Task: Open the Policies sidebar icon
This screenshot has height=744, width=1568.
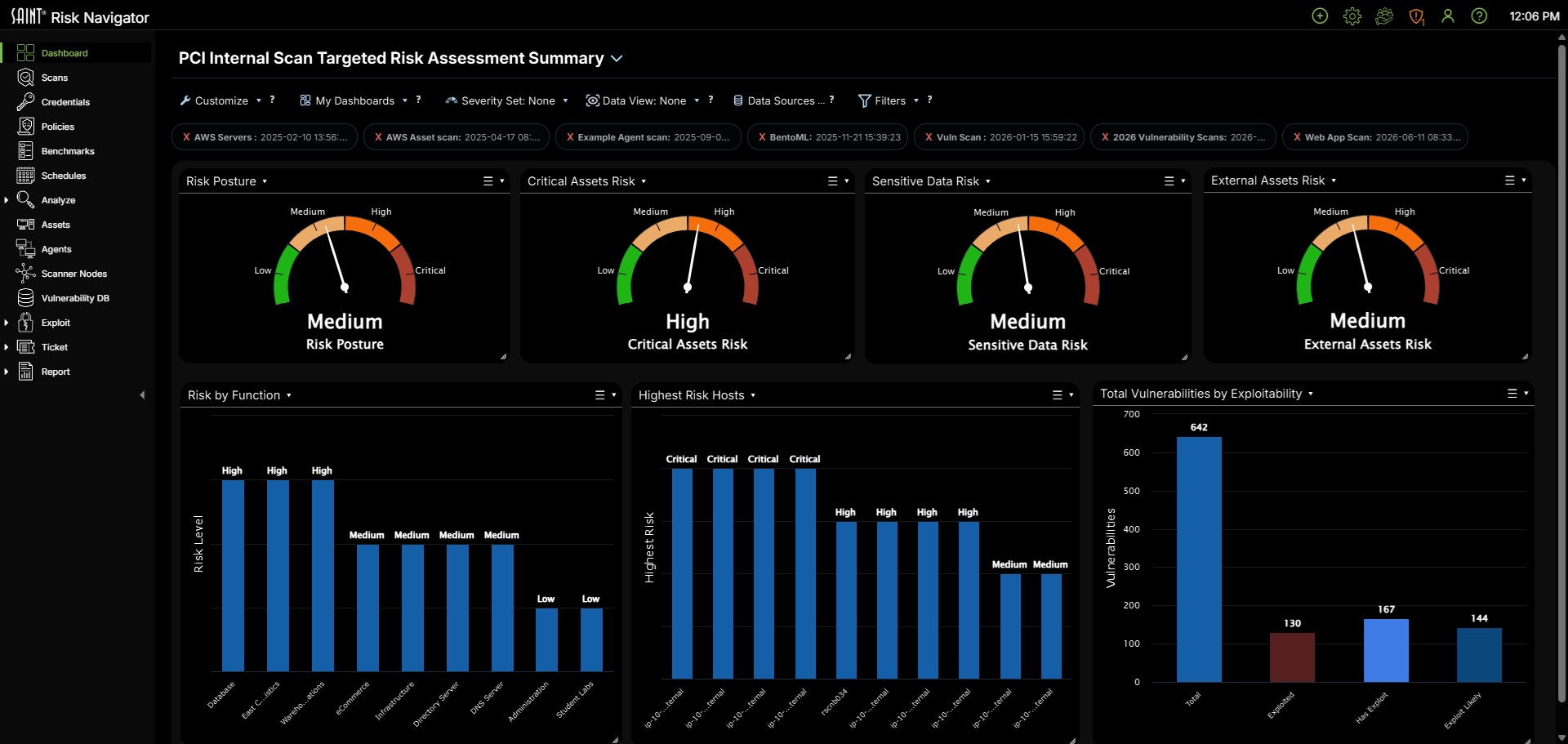Action: (x=25, y=127)
